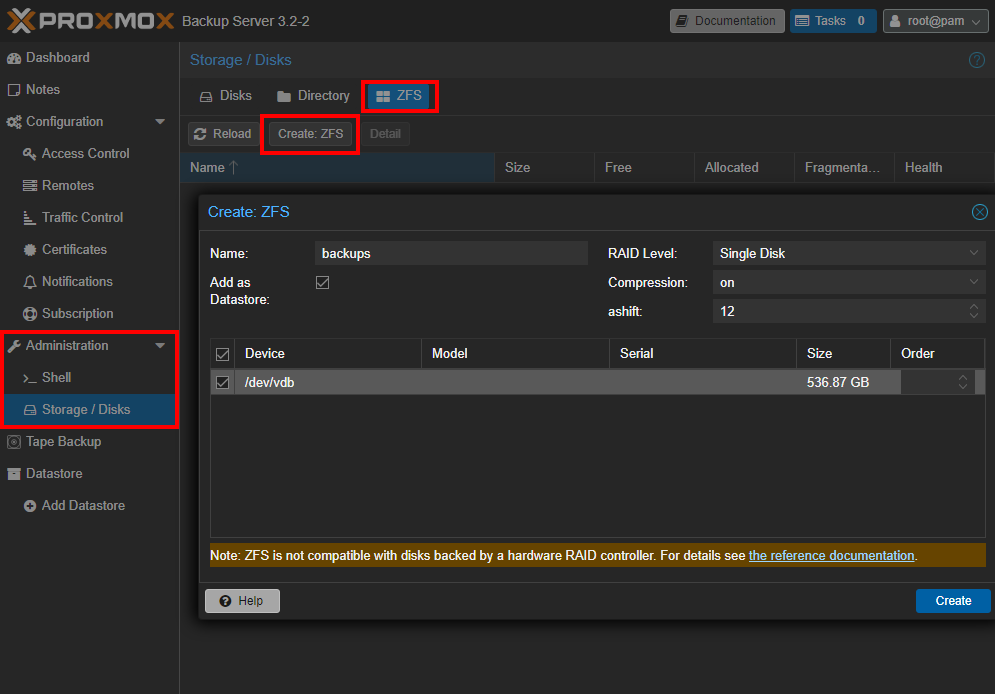Collapse the Administration section arrow
Image resolution: width=995 pixels, height=694 pixels.
pyautogui.click(x=160, y=346)
